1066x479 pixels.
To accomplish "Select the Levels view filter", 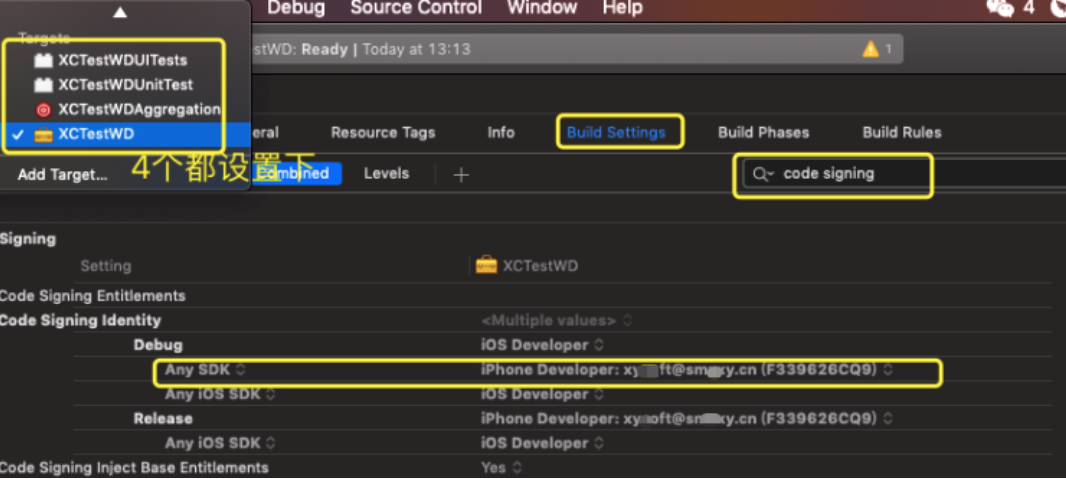I will coord(386,174).
